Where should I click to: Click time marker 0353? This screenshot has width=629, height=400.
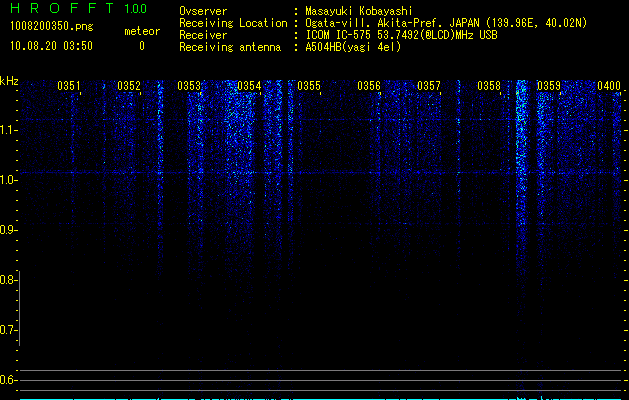(189, 86)
